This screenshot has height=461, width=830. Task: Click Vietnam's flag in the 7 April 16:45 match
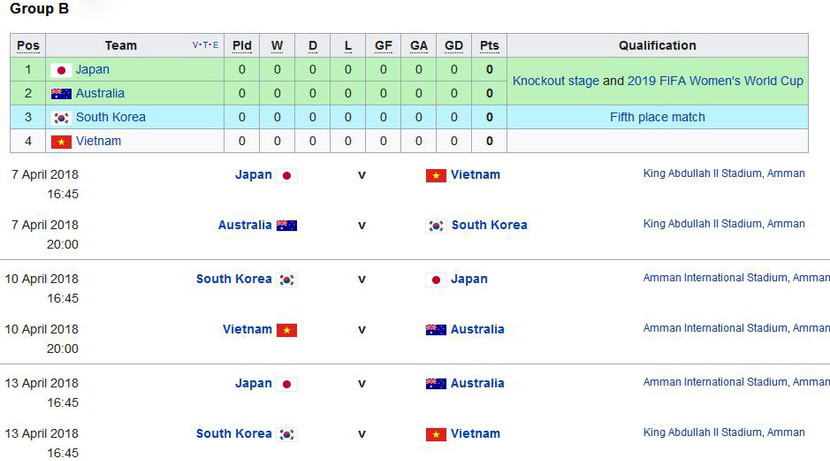click(436, 176)
